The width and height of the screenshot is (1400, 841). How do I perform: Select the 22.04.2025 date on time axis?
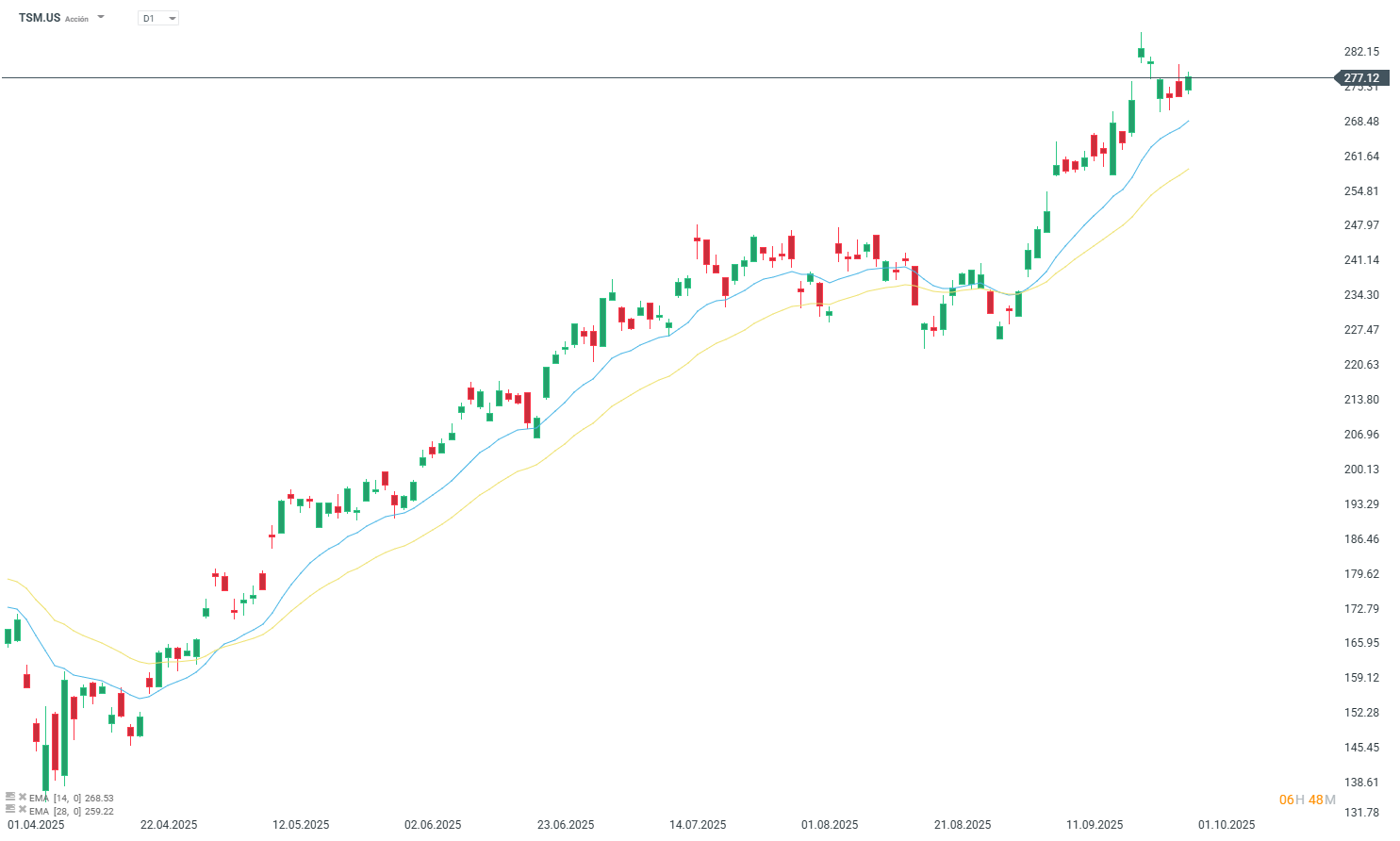pyautogui.click(x=169, y=824)
